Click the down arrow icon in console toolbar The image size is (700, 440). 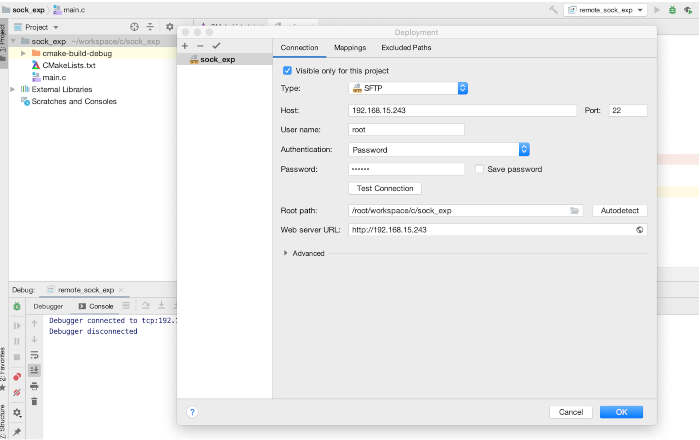click(x=34, y=339)
